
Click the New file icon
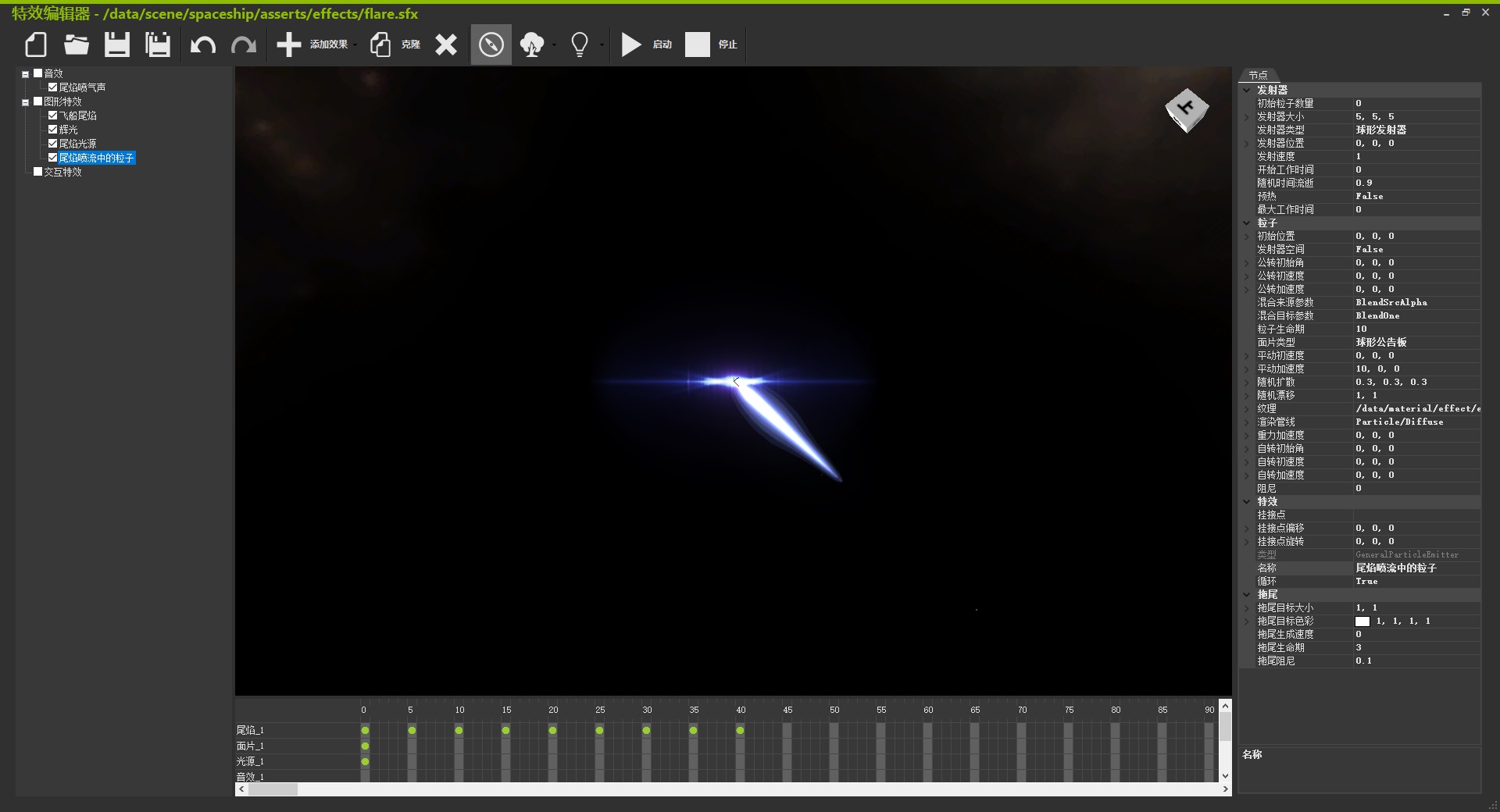(x=36, y=45)
